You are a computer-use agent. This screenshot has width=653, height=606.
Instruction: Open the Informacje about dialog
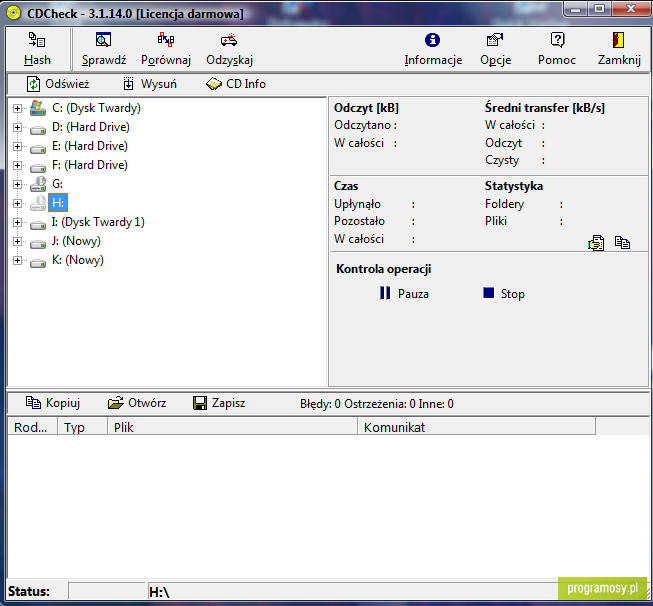(433, 49)
